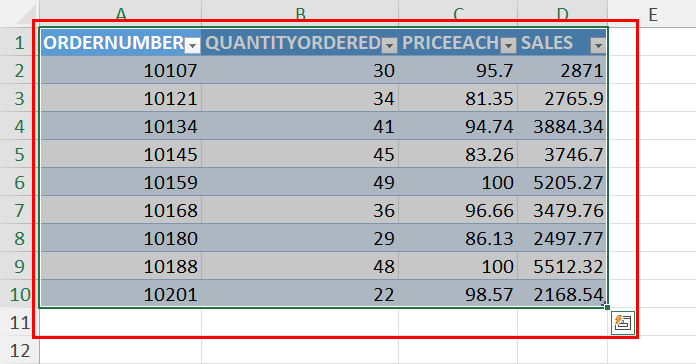Screen dimensions: 696x364
Task: Select sales cell showing 3746.7
Action: tap(562, 154)
